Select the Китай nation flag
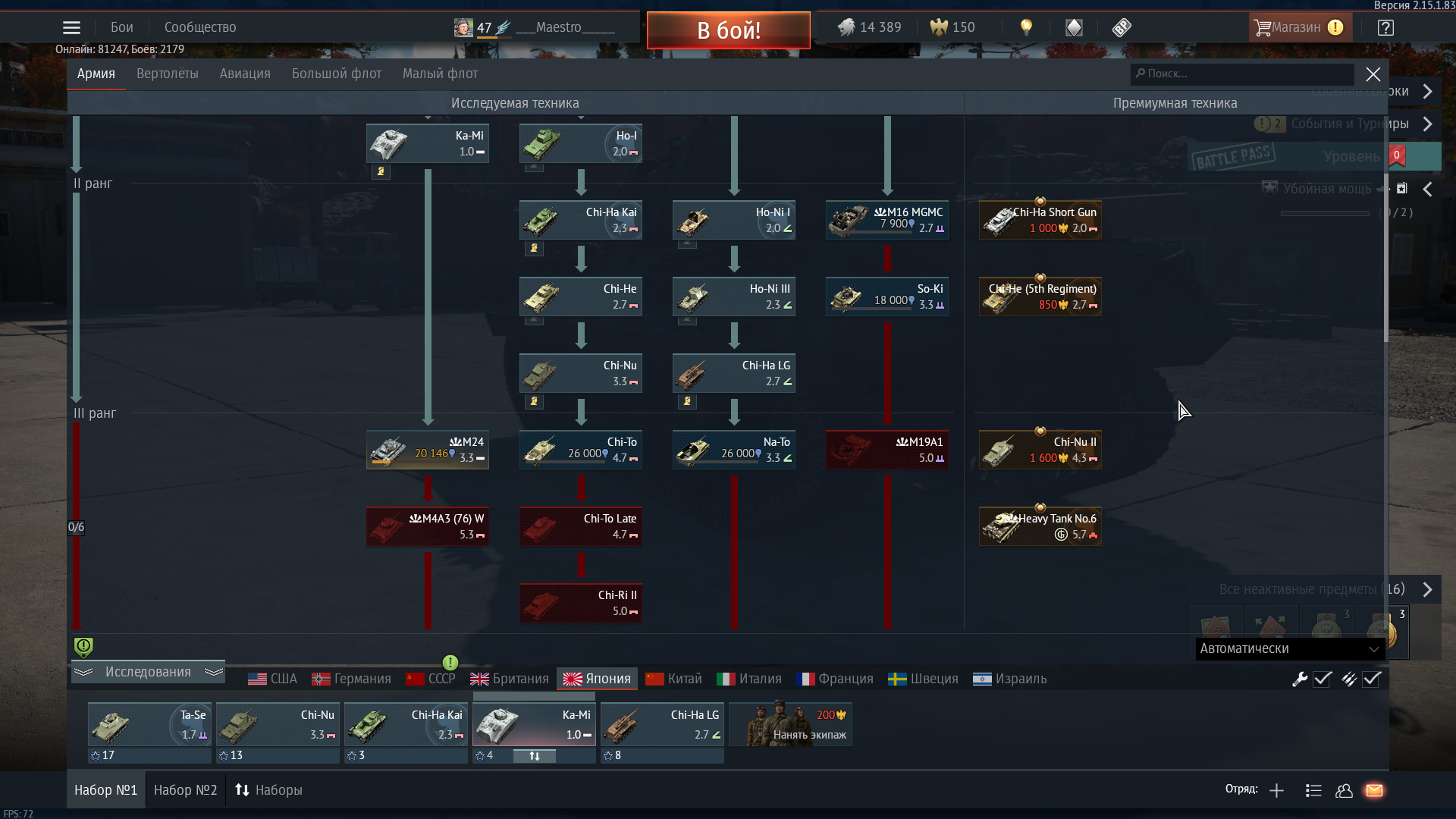The height and width of the screenshot is (819, 1456). point(673,679)
